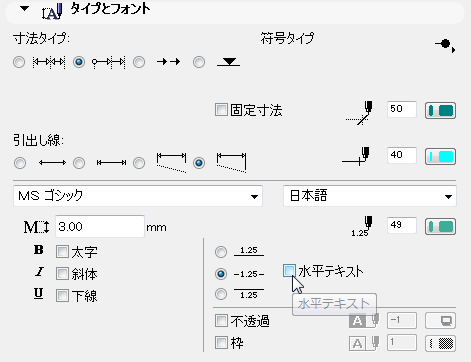Click the underline U icon
The height and width of the screenshot is (362, 471).
click(x=39, y=293)
